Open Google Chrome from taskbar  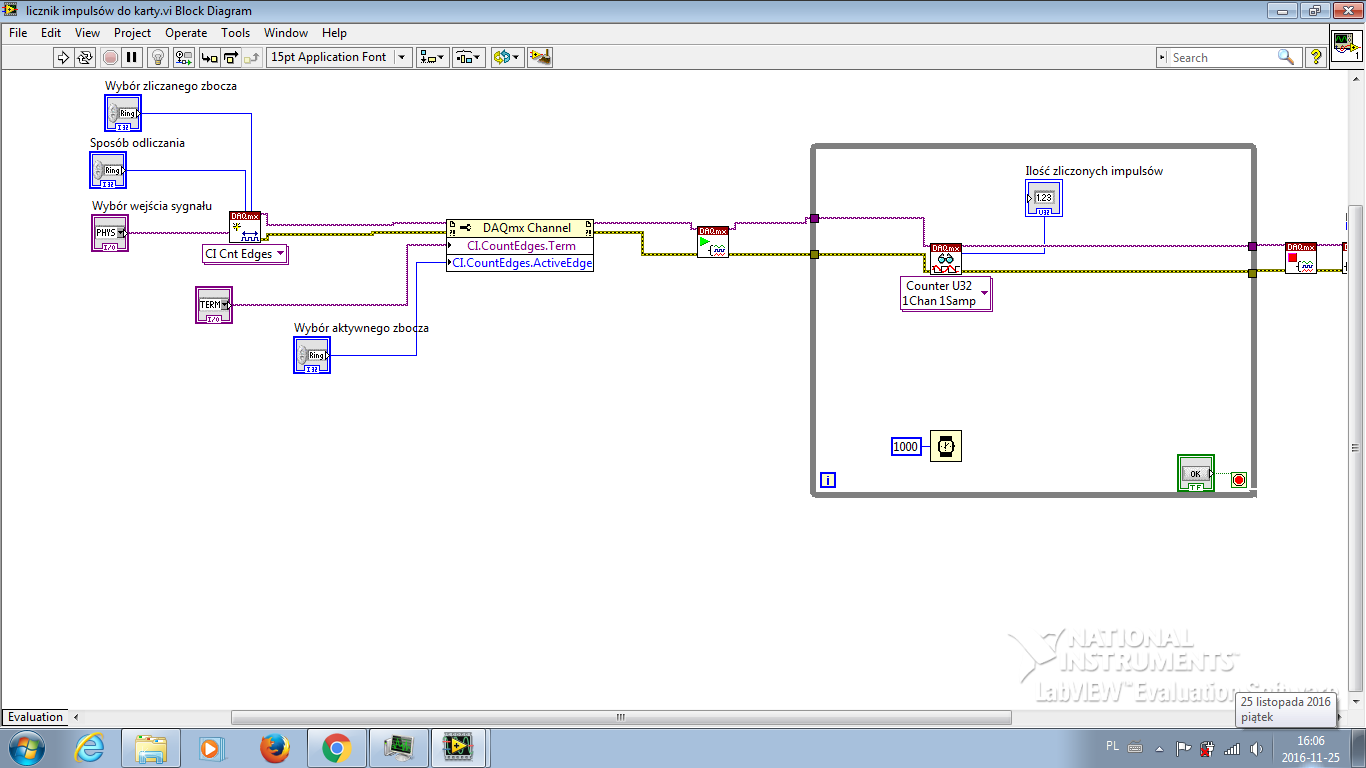[x=336, y=748]
